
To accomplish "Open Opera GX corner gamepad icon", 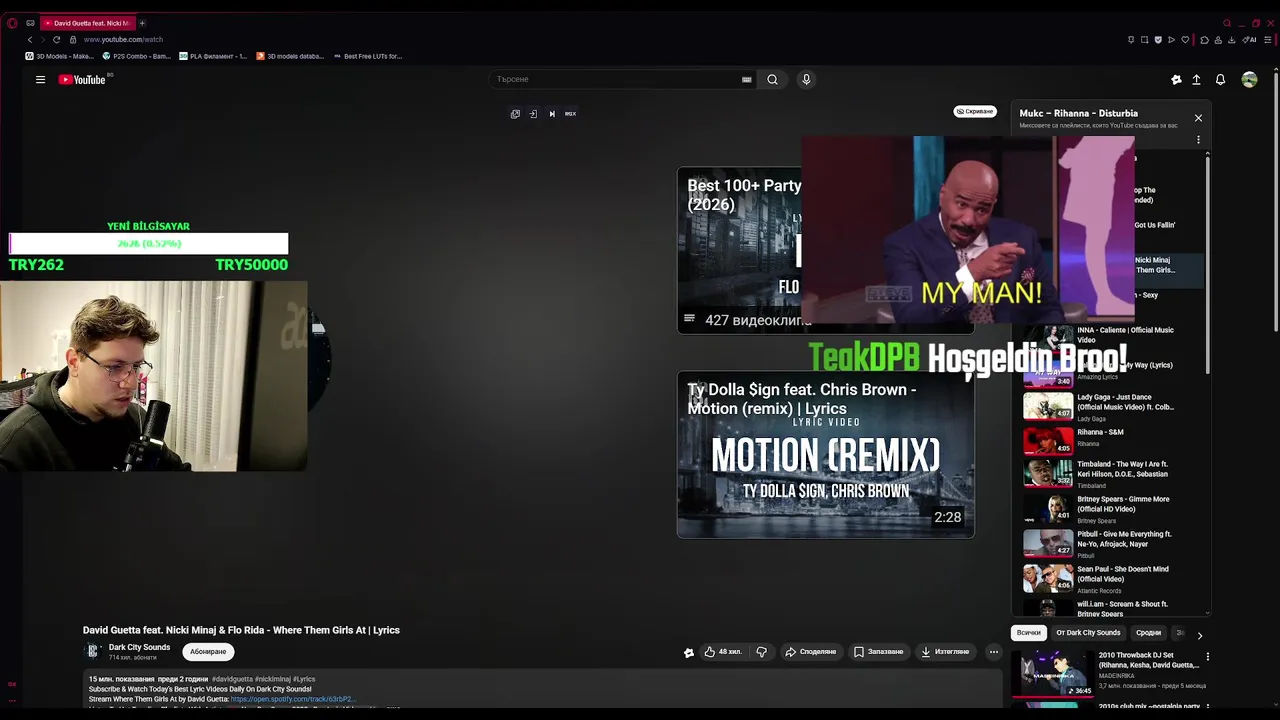I will tap(30, 23).
